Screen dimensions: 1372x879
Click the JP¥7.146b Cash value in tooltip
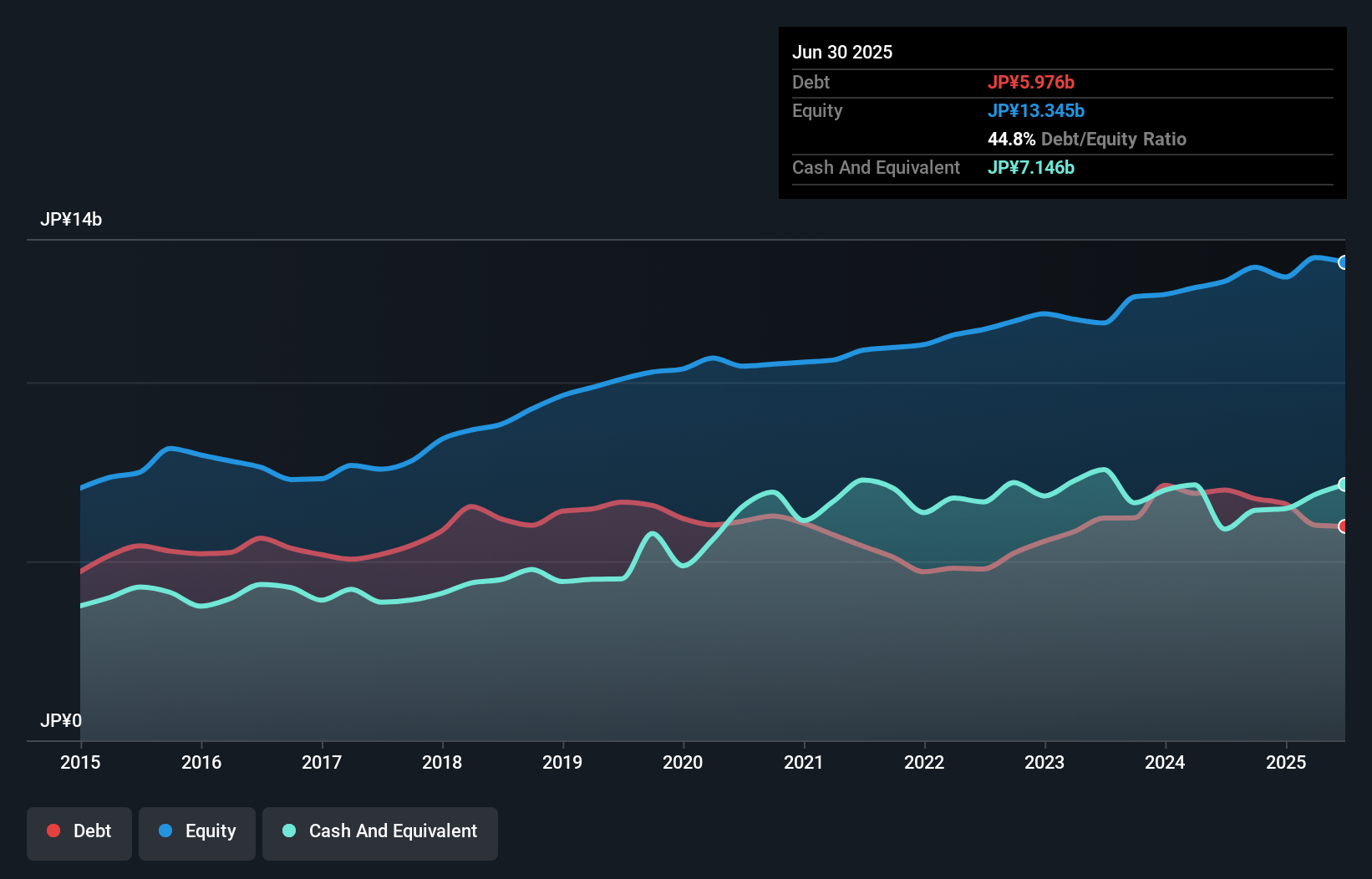(x=1031, y=168)
